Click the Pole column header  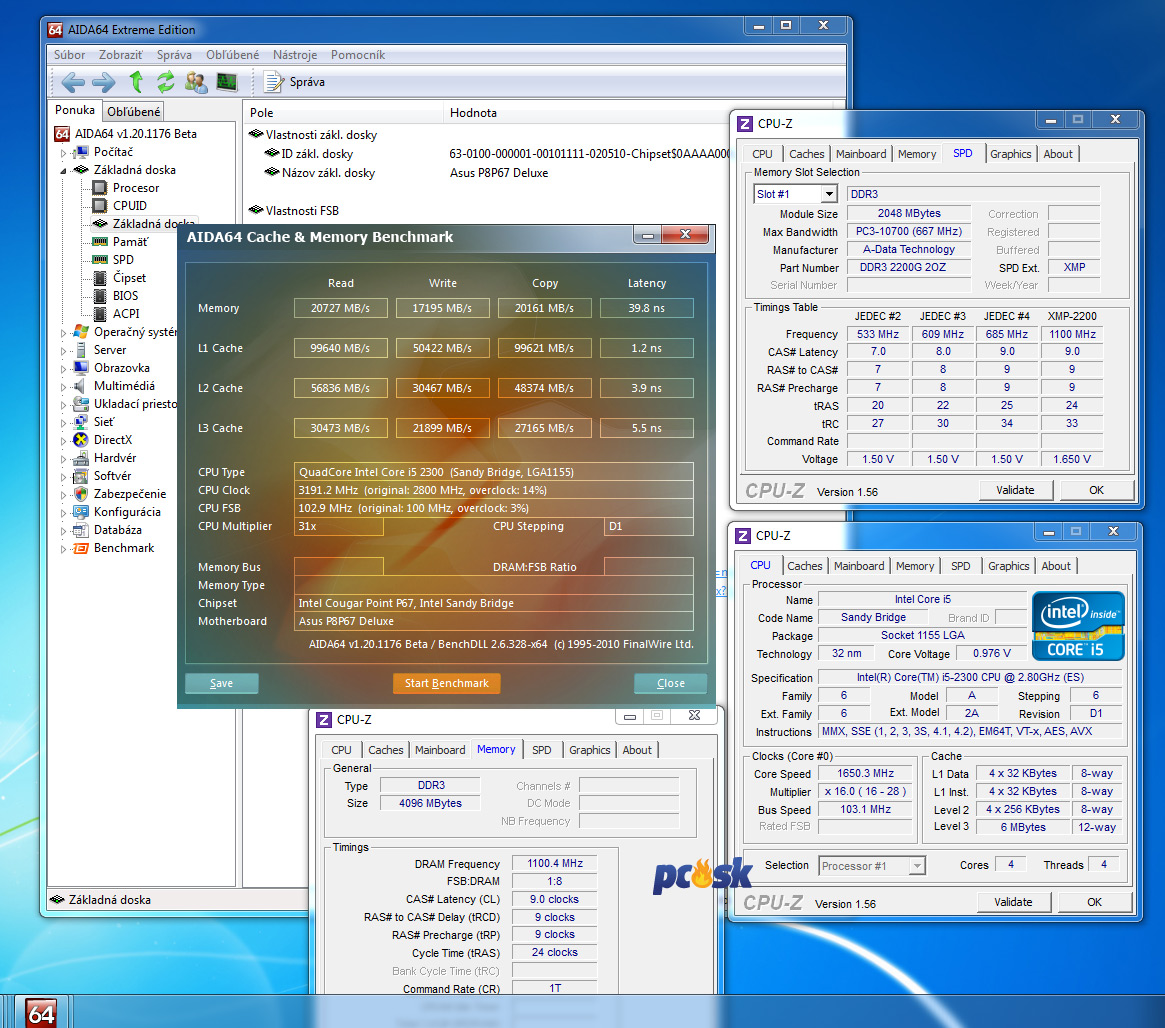(x=343, y=113)
